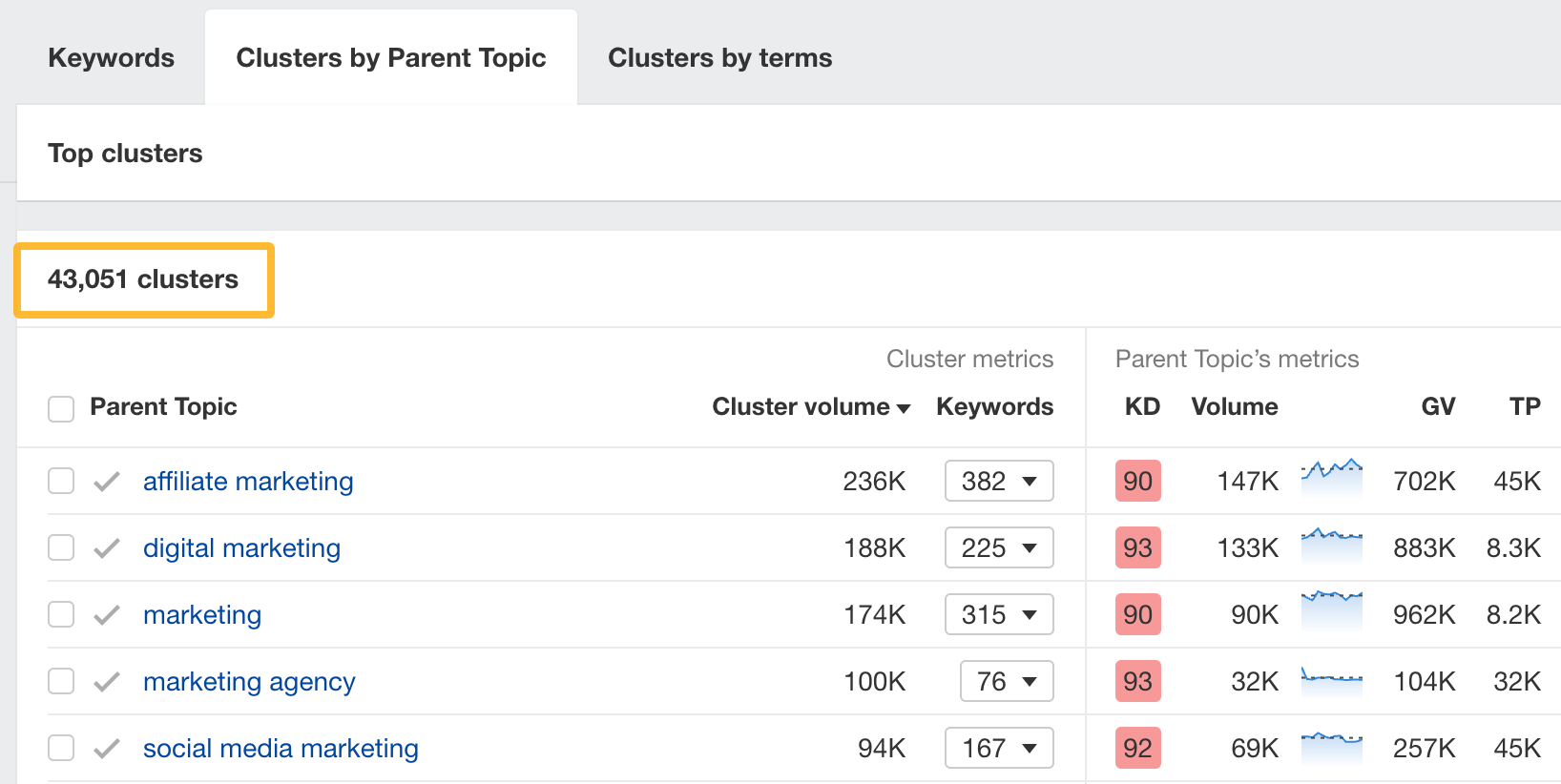Viewport: 1561px width, 784px height.
Task: Open the marketing agency volume trend sparkline
Action: [1331, 679]
